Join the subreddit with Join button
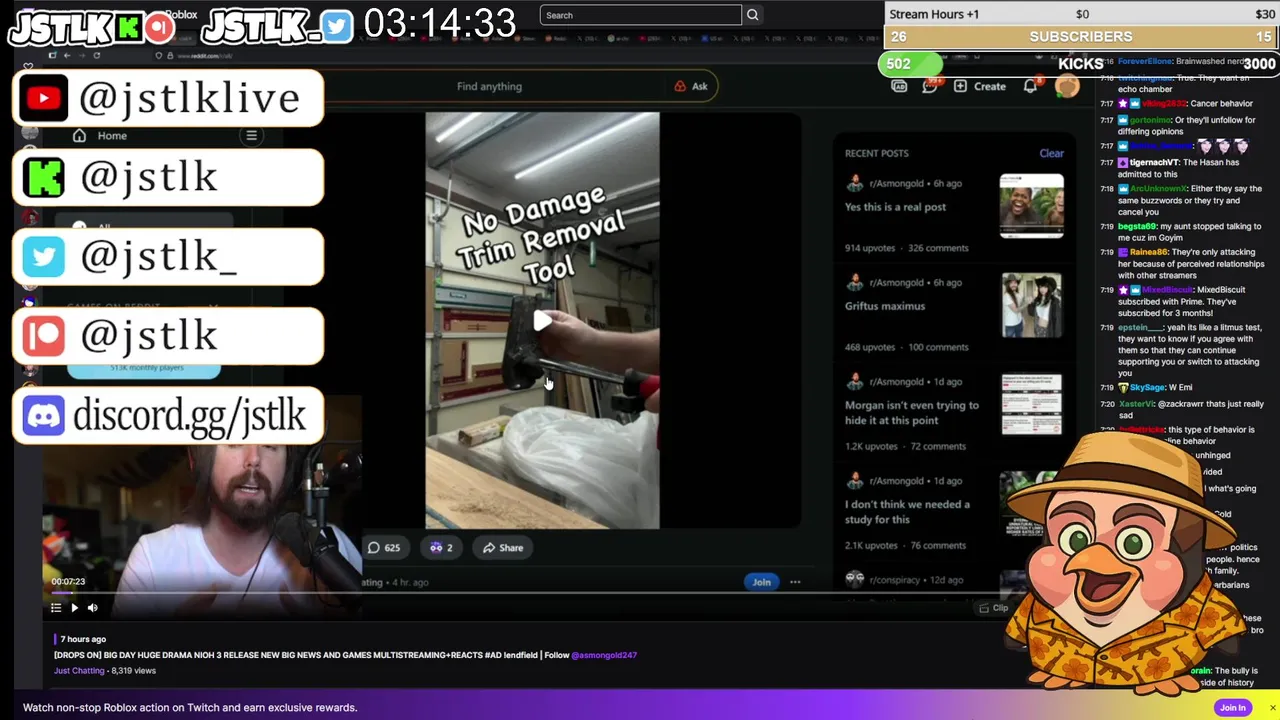This screenshot has height=720, width=1280. point(761,582)
